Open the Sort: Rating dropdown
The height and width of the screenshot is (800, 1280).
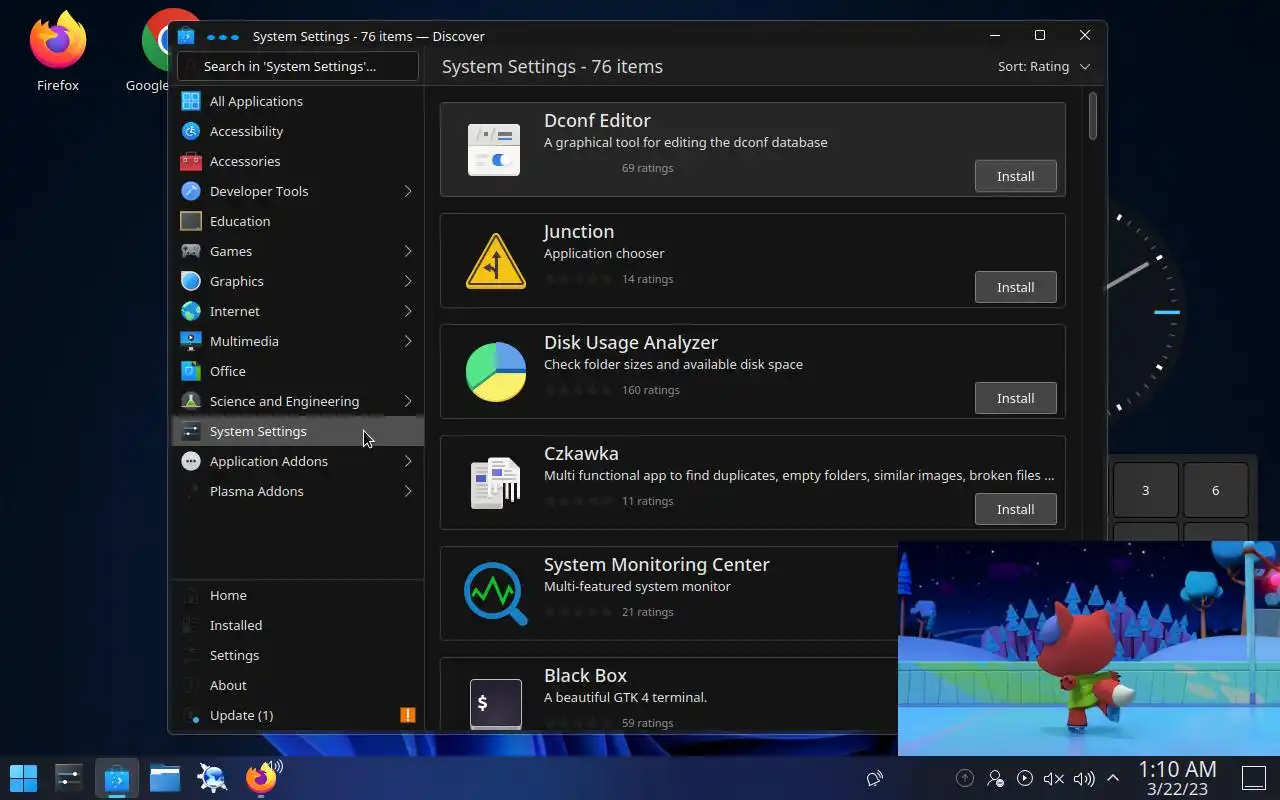pyautogui.click(x=1044, y=67)
